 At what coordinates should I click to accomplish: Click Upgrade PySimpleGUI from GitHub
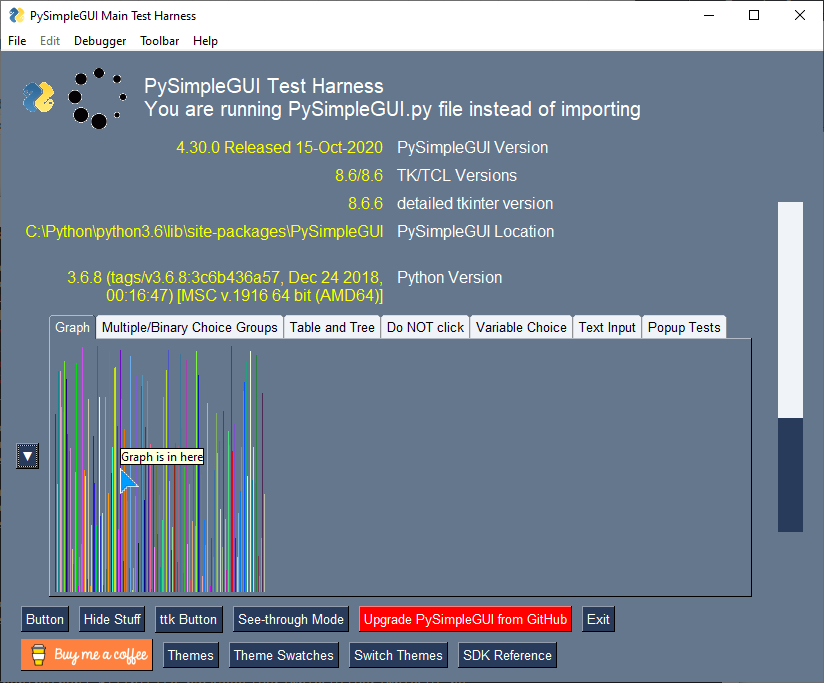[x=465, y=619]
